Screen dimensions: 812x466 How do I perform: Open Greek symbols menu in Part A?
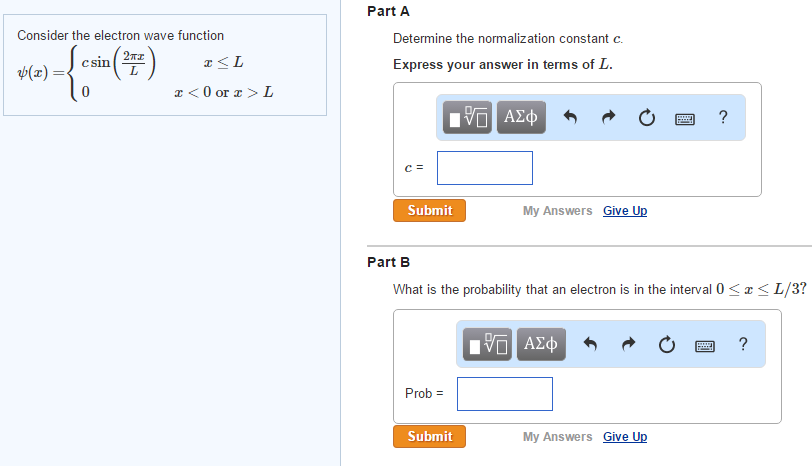click(521, 118)
